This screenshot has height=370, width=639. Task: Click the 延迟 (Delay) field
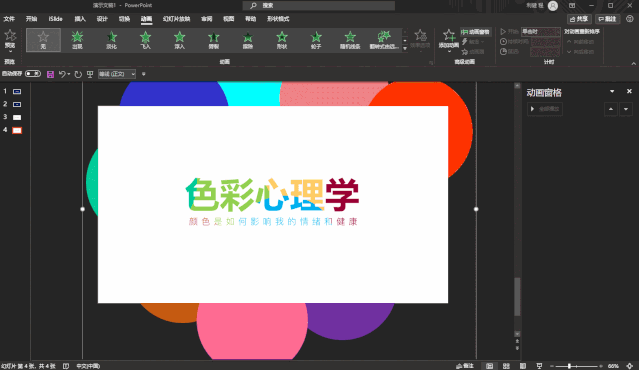545,52
